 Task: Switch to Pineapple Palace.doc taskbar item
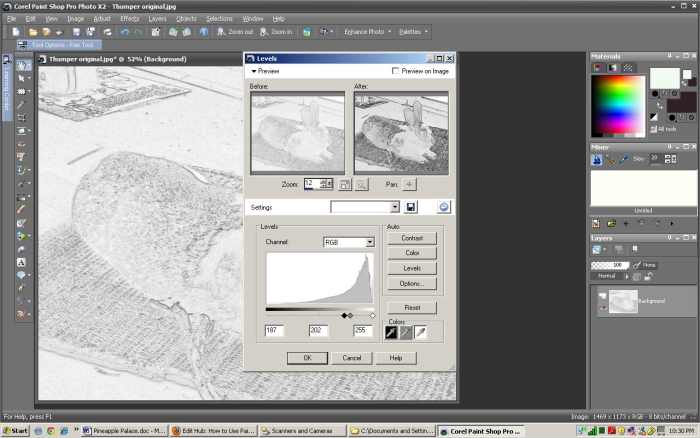click(124, 431)
